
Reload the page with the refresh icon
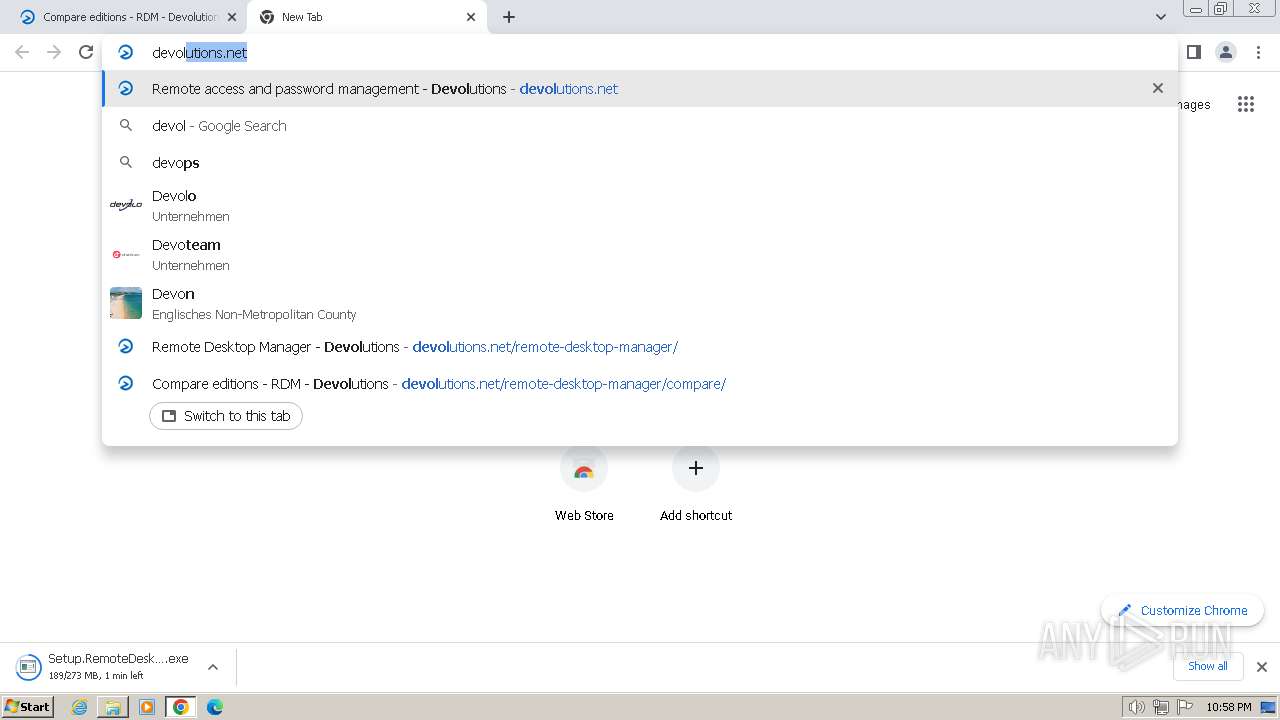(x=86, y=52)
